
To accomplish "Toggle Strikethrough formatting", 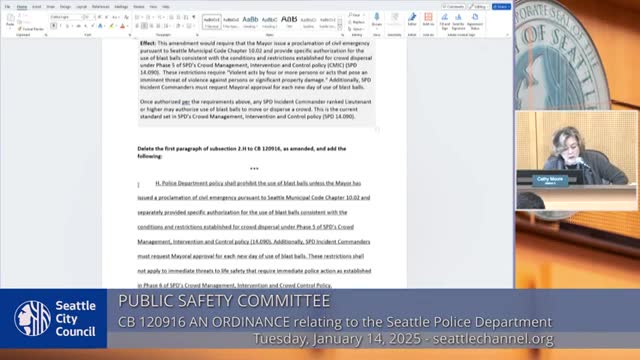I will 78,26.
